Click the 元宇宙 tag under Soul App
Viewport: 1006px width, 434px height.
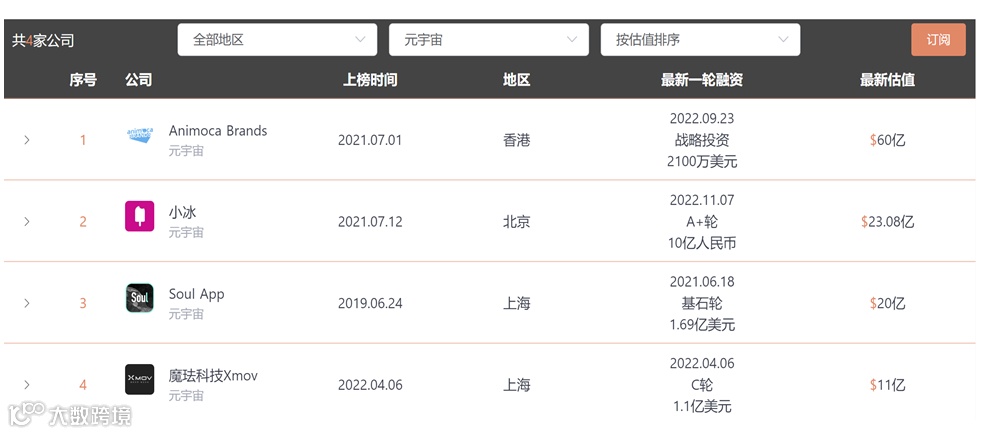[186, 314]
